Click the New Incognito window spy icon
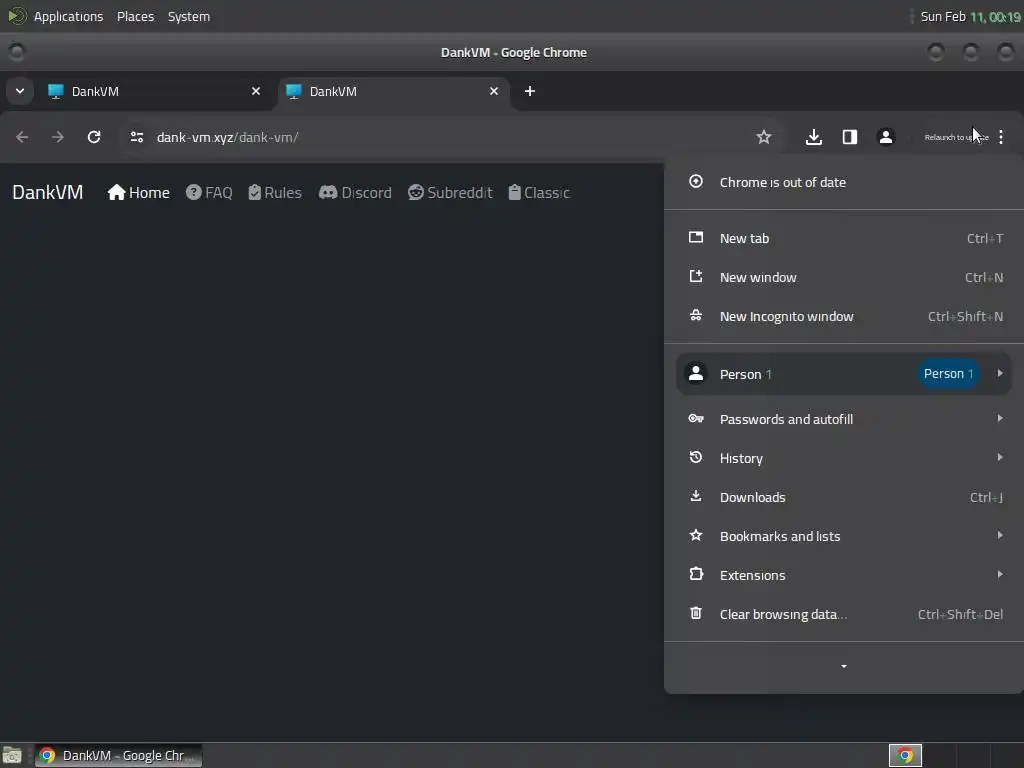Image resolution: width=1024 pixels, height=768 pixels. pos(696,315)
